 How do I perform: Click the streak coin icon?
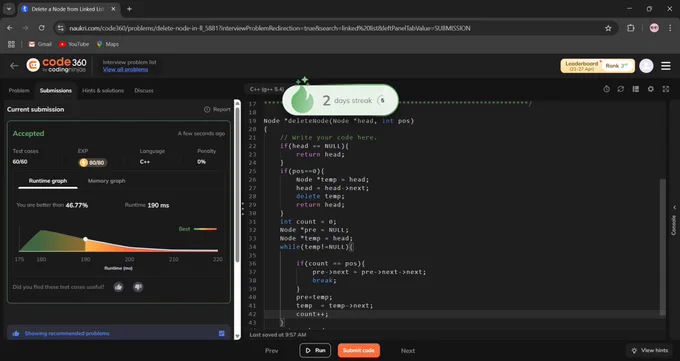382,100
